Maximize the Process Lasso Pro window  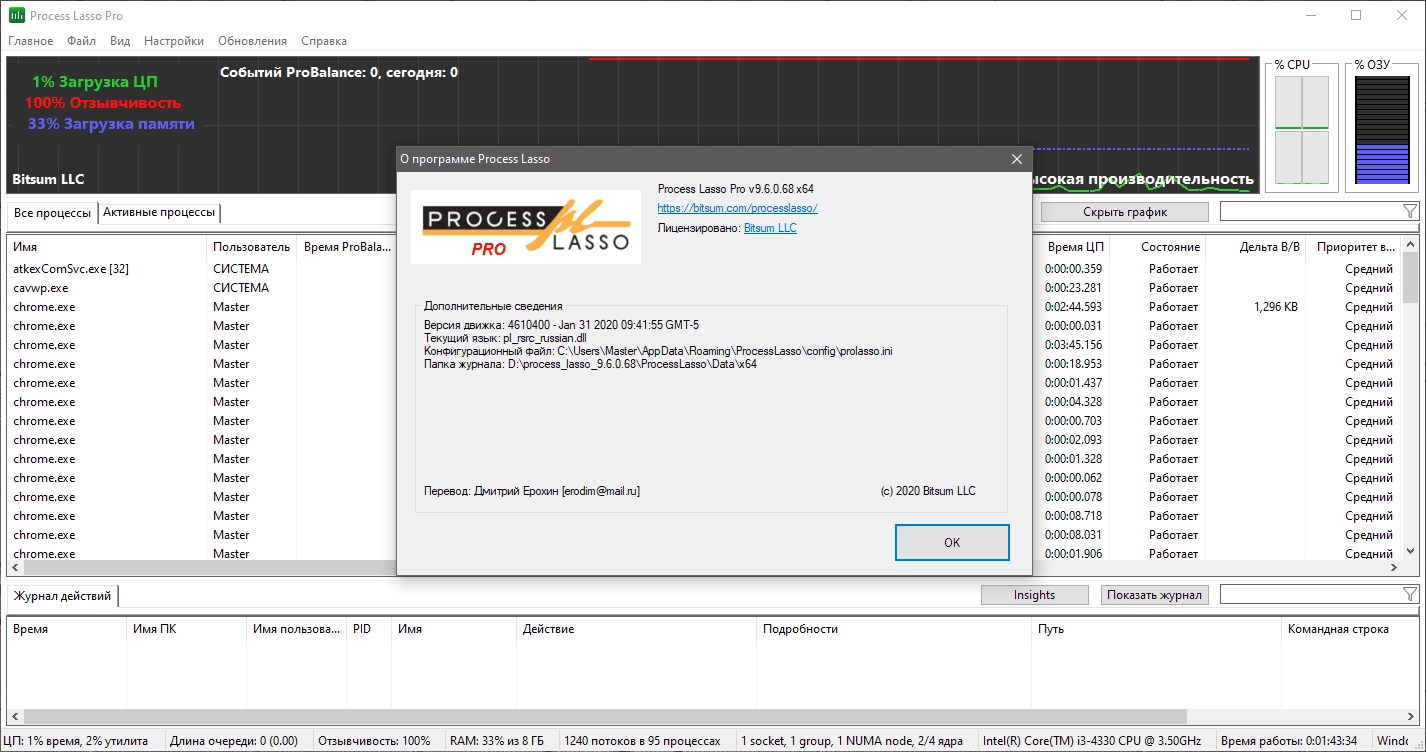tap(1356, 15)
